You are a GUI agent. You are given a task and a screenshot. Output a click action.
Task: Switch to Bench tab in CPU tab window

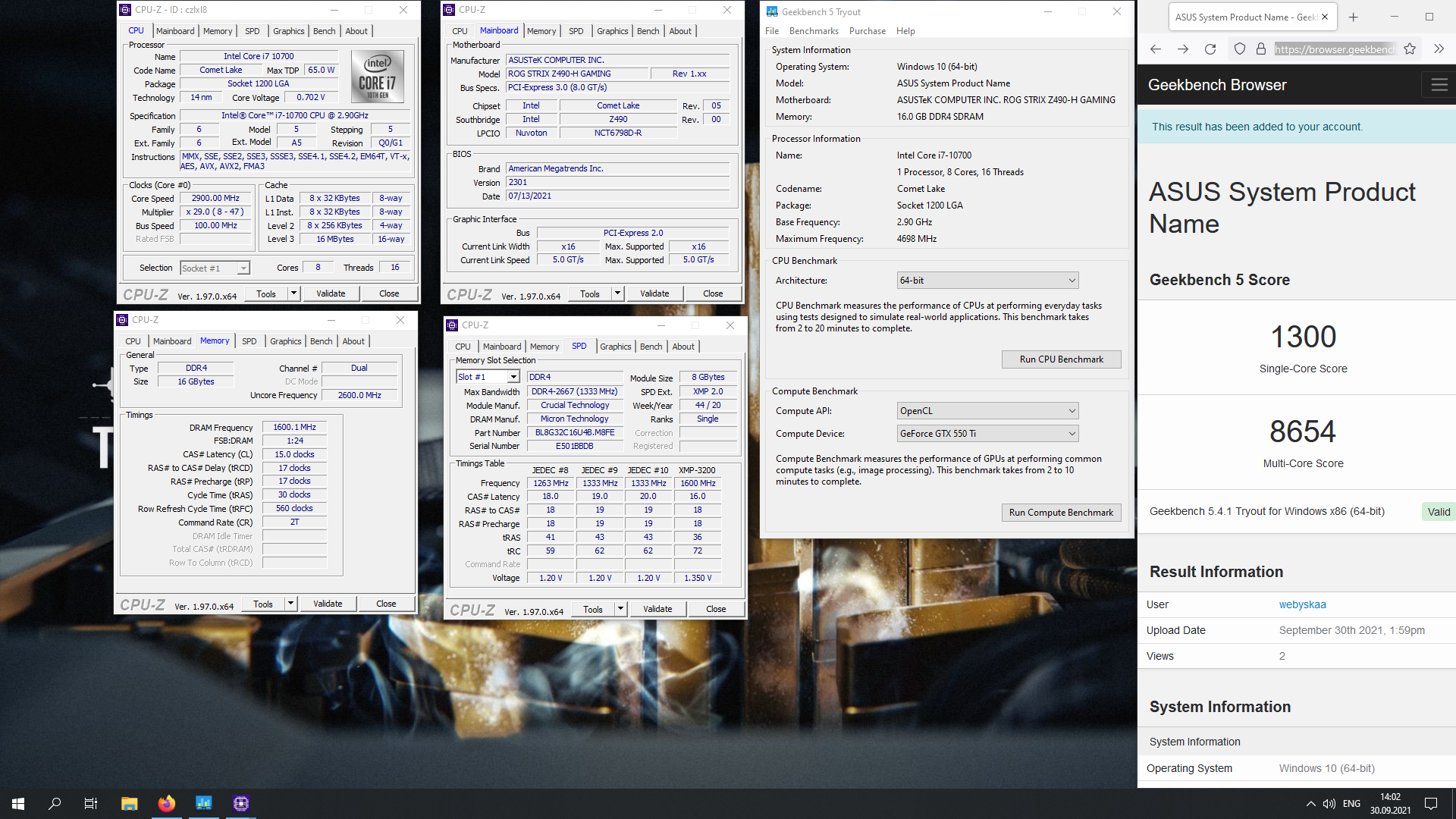[x=324, y=31]
